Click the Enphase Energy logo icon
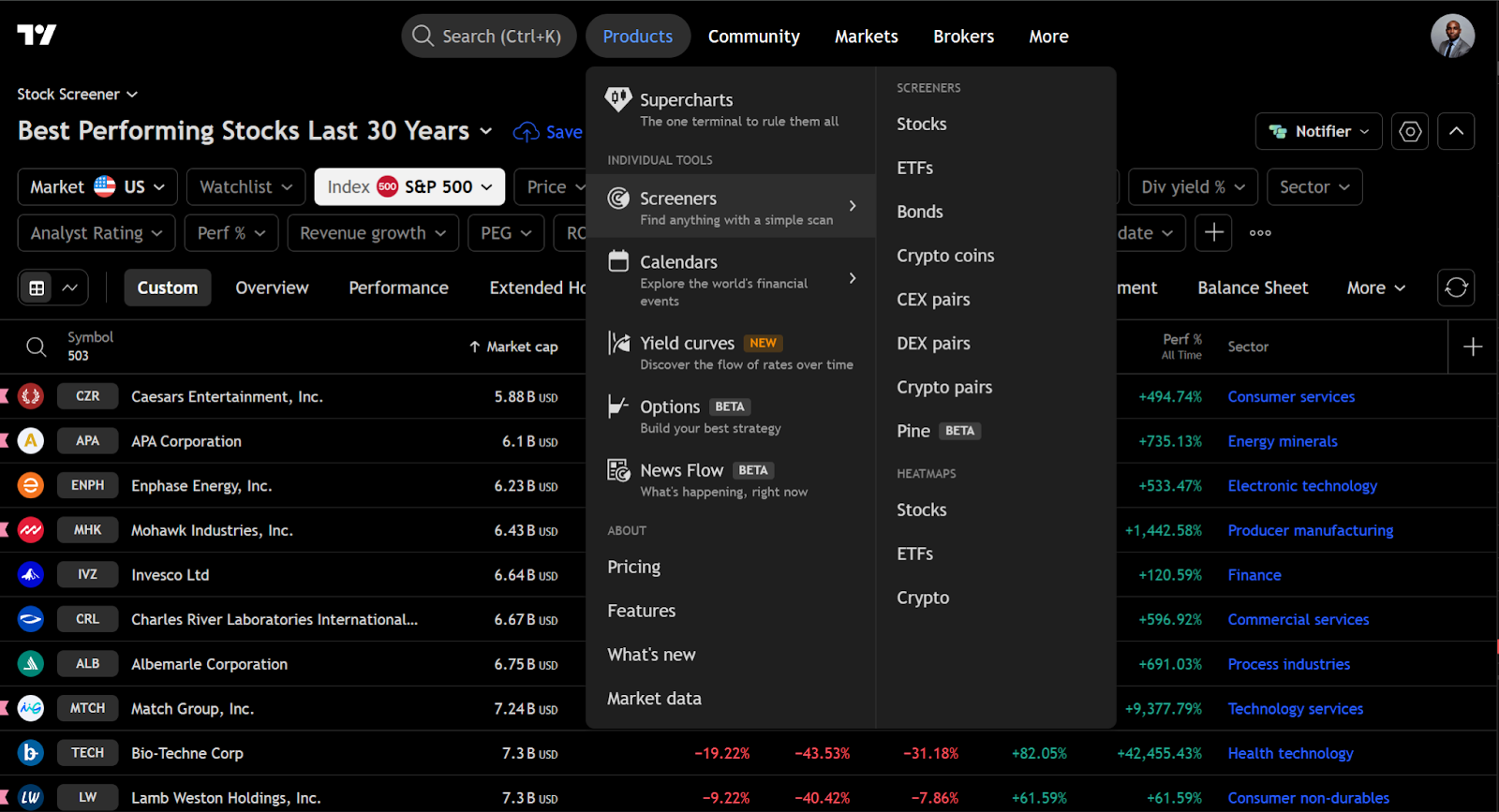This screenshot has height=812, width=1499. pyautogui.click(x=31, y=485)
